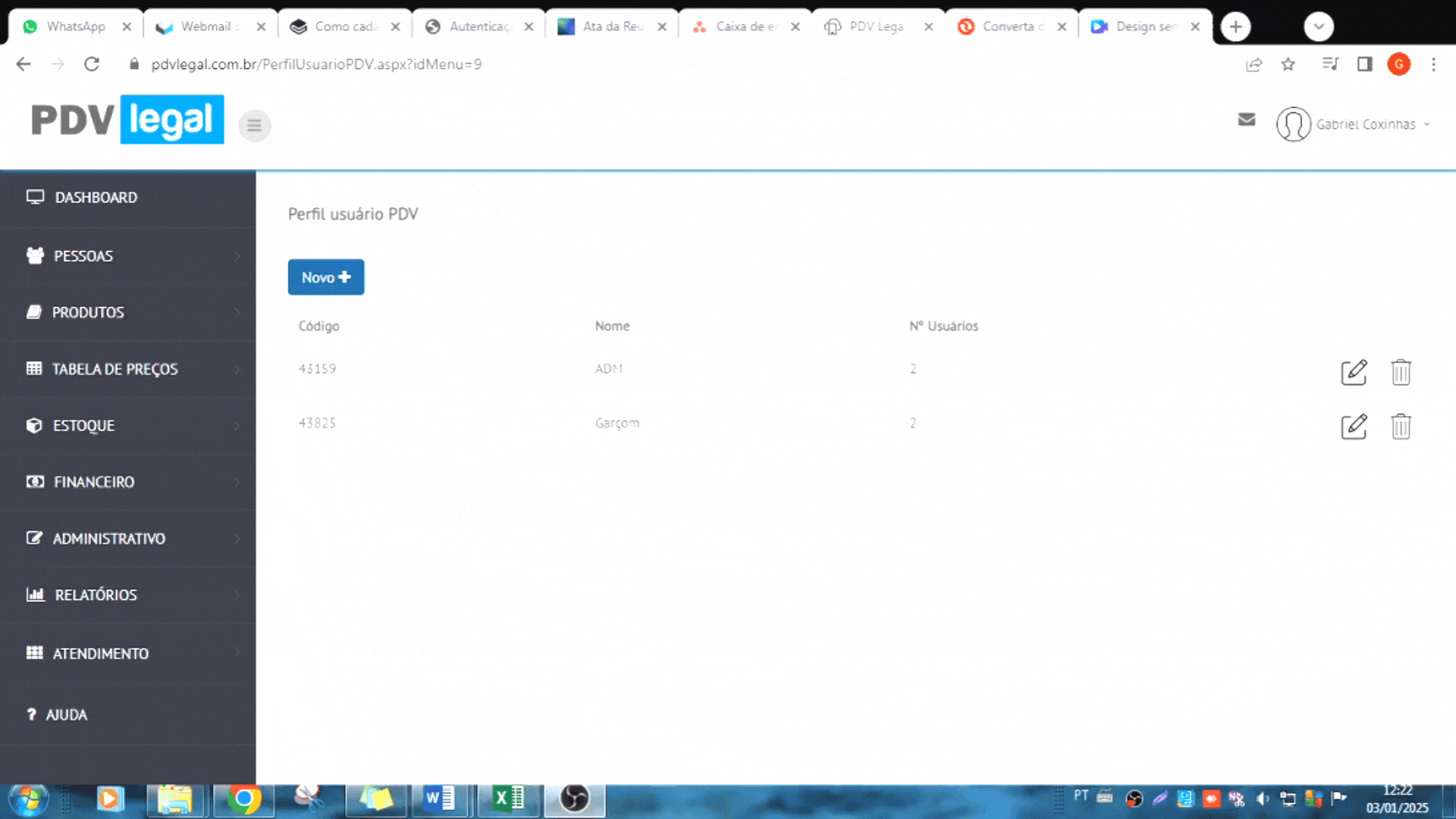Edit the Garçom profile row
Screen dimensions: 1456x819
click(1354, 426)
